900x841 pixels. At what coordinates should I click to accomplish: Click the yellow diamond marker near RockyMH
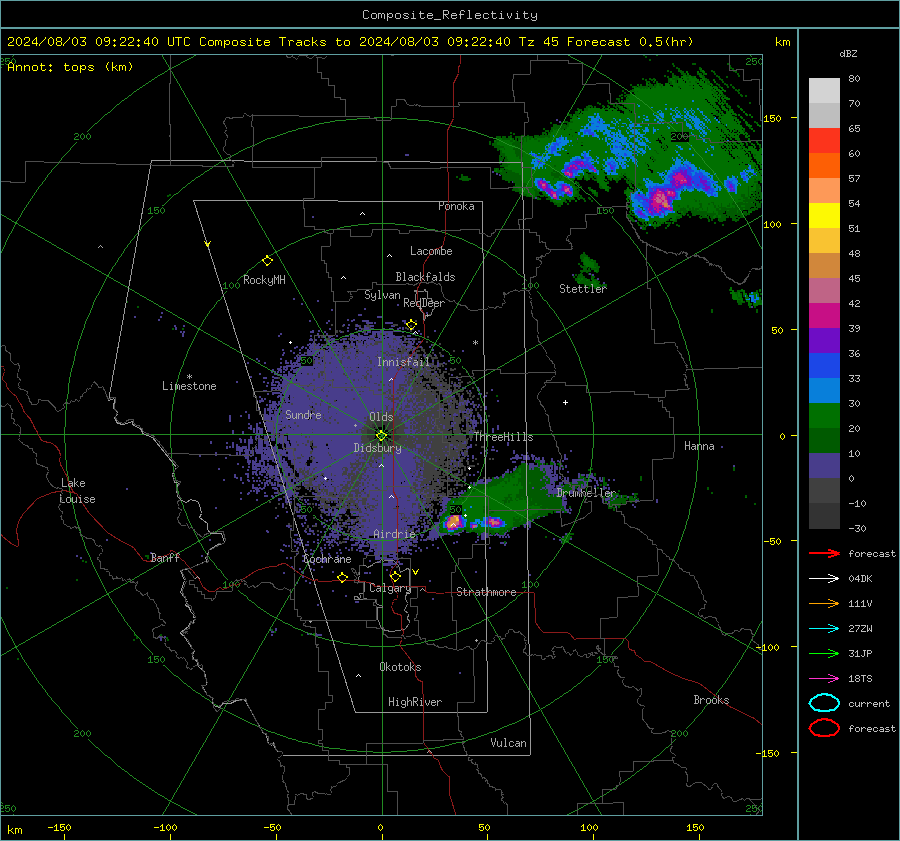tap(267, 261)
